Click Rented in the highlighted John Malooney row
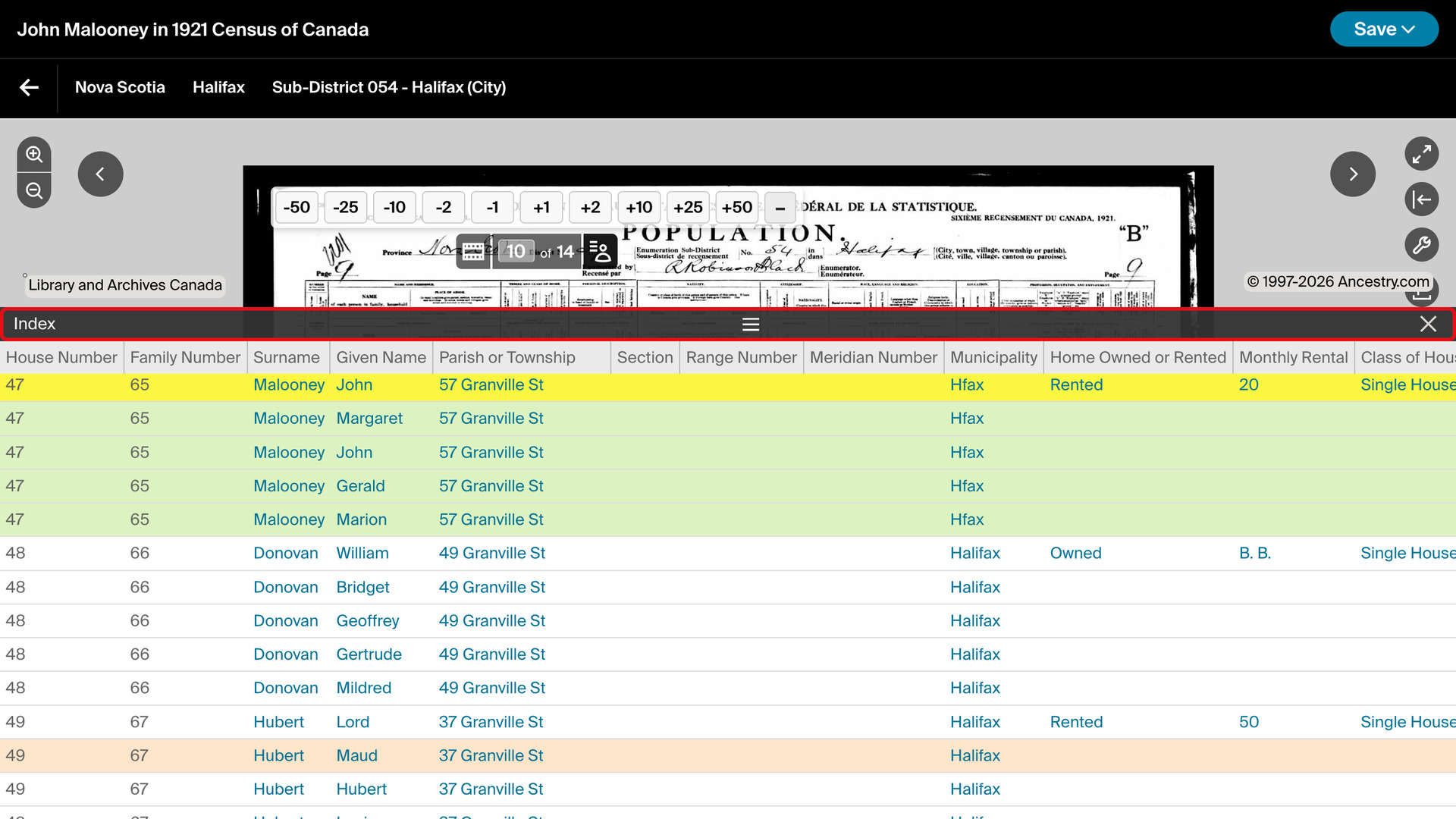Viewport: 1456px width, 819px height. tap(1076, 385)
